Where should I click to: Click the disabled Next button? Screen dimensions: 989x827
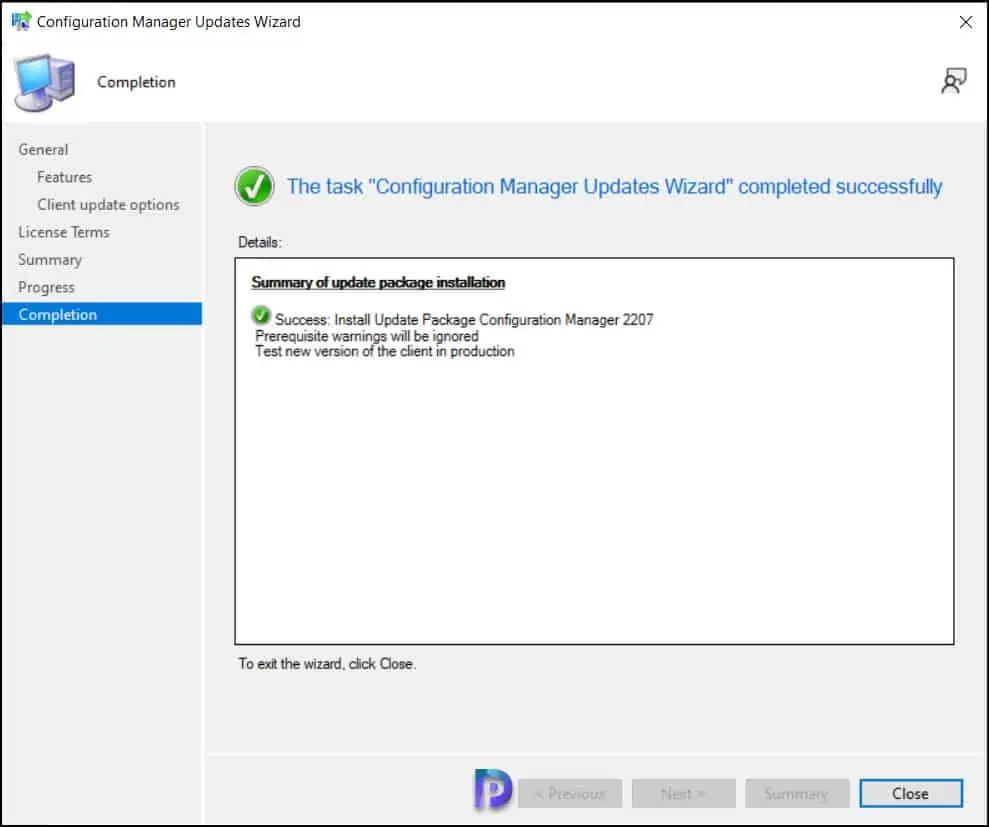(684, 793)
